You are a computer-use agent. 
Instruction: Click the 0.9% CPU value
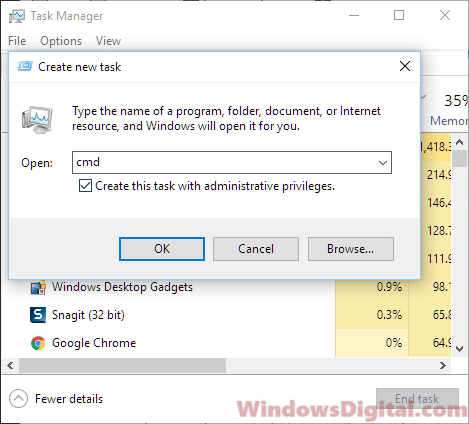389,287
